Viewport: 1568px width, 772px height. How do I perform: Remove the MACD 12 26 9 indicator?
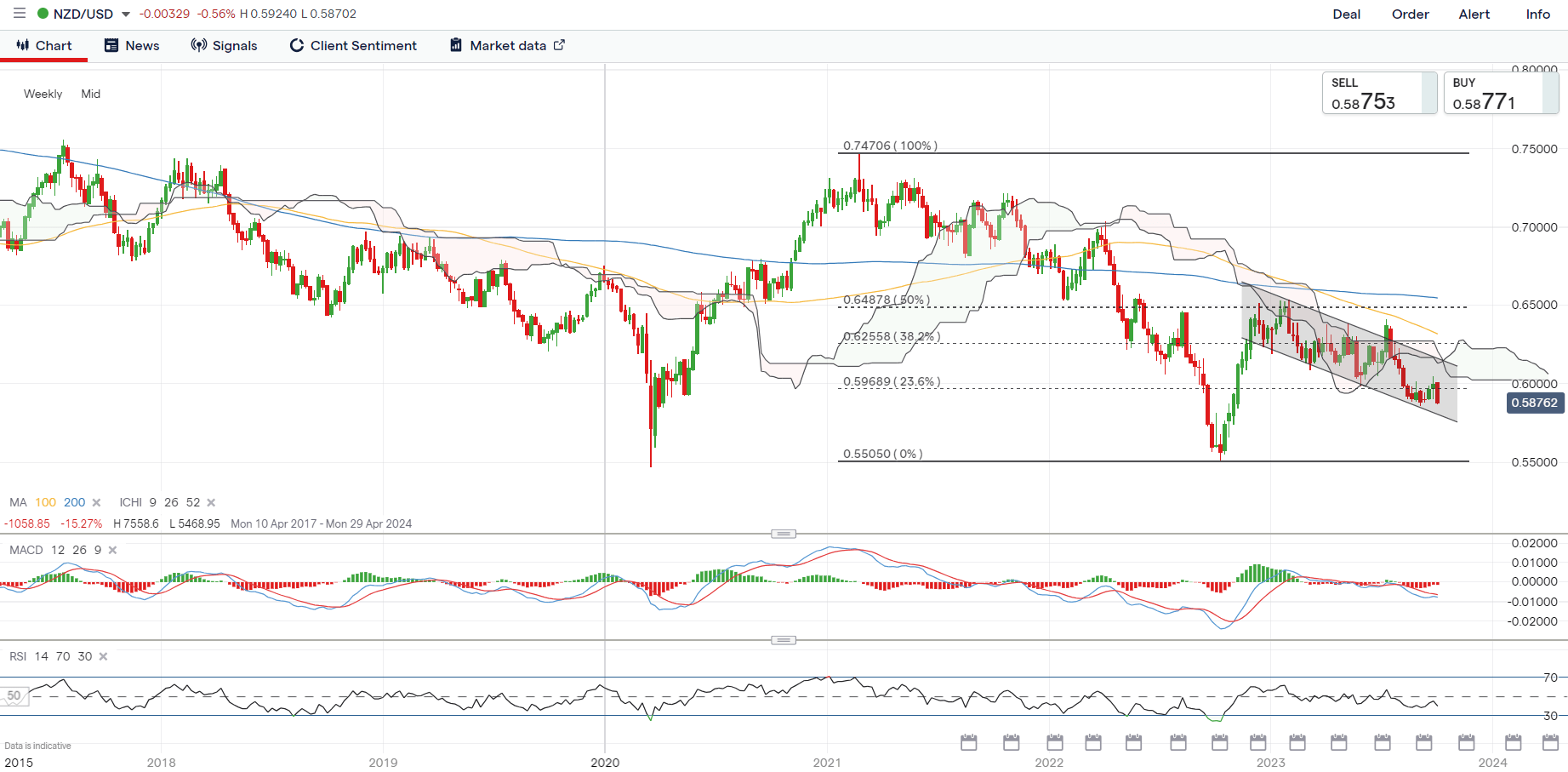coord(112,551)
